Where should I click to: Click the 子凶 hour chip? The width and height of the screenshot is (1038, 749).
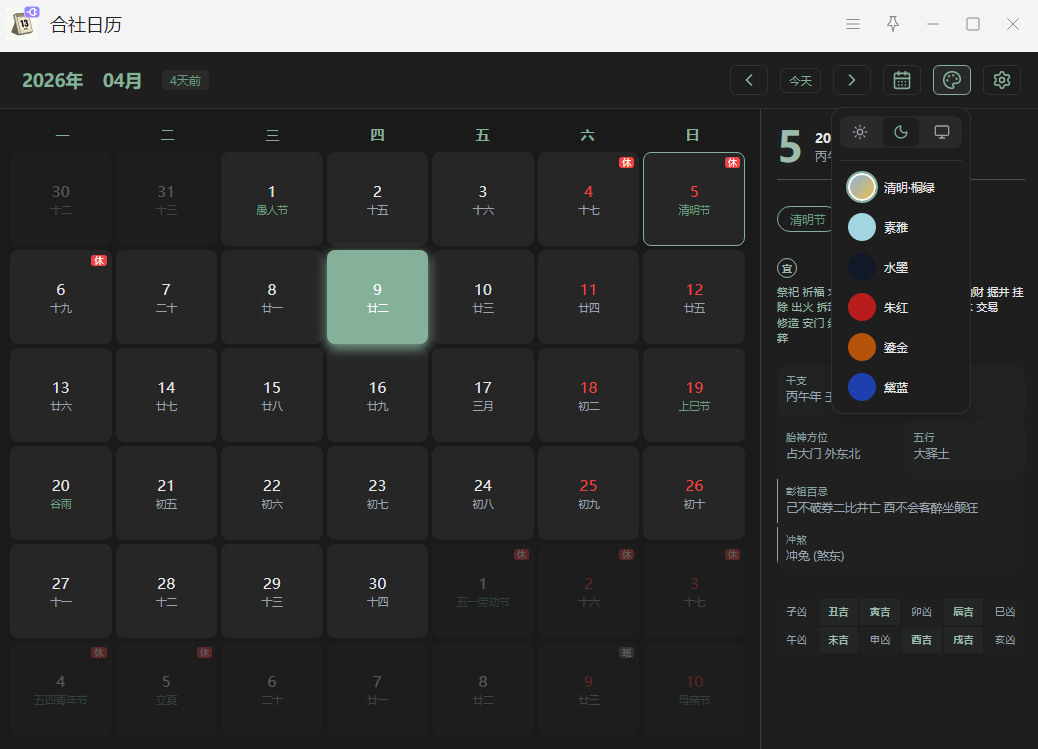(x=796, y=612)
